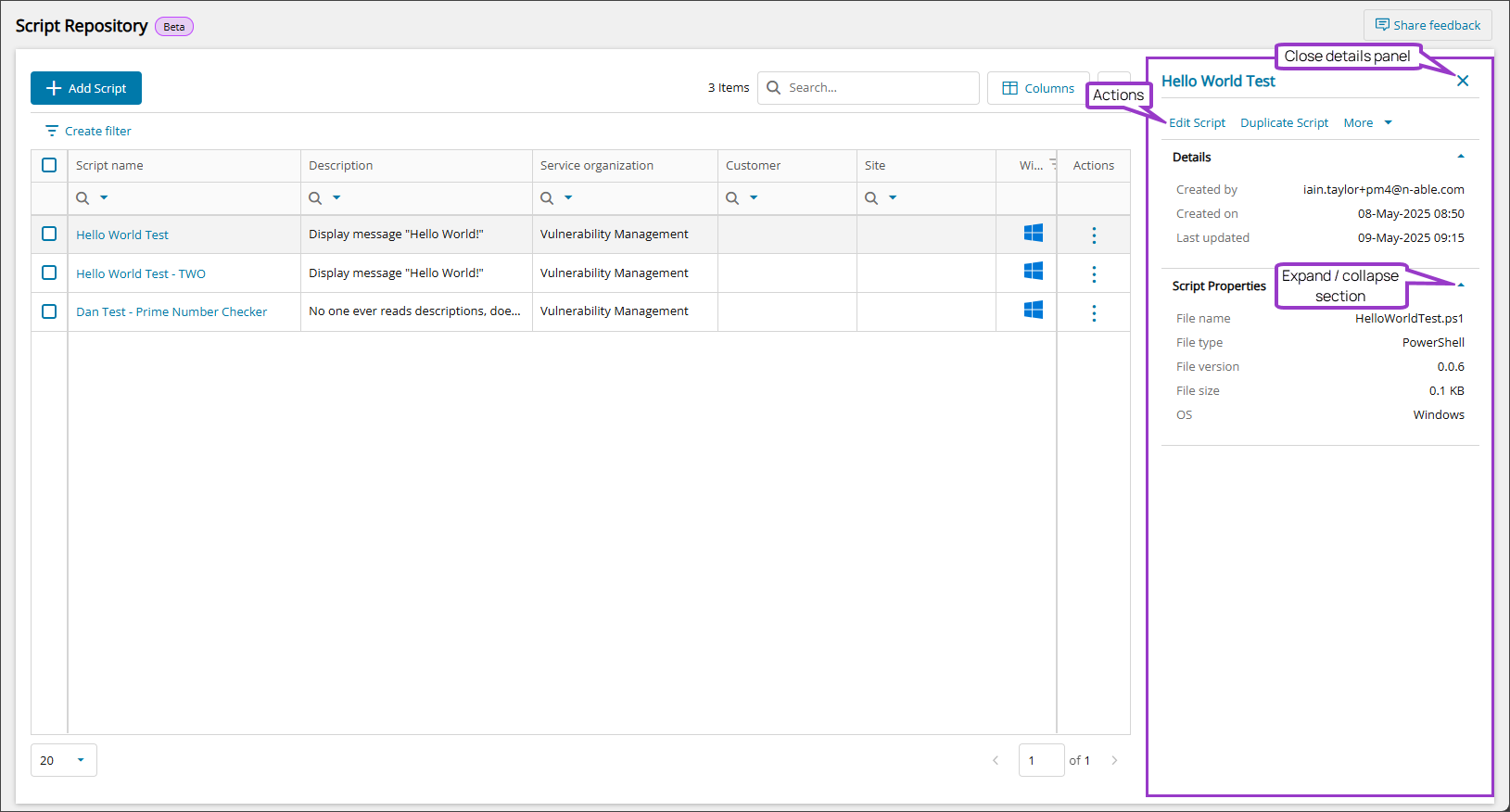1510x812 pixels.
Task: Tick the select-all checkbox in header
Action: tap(49, 165)
